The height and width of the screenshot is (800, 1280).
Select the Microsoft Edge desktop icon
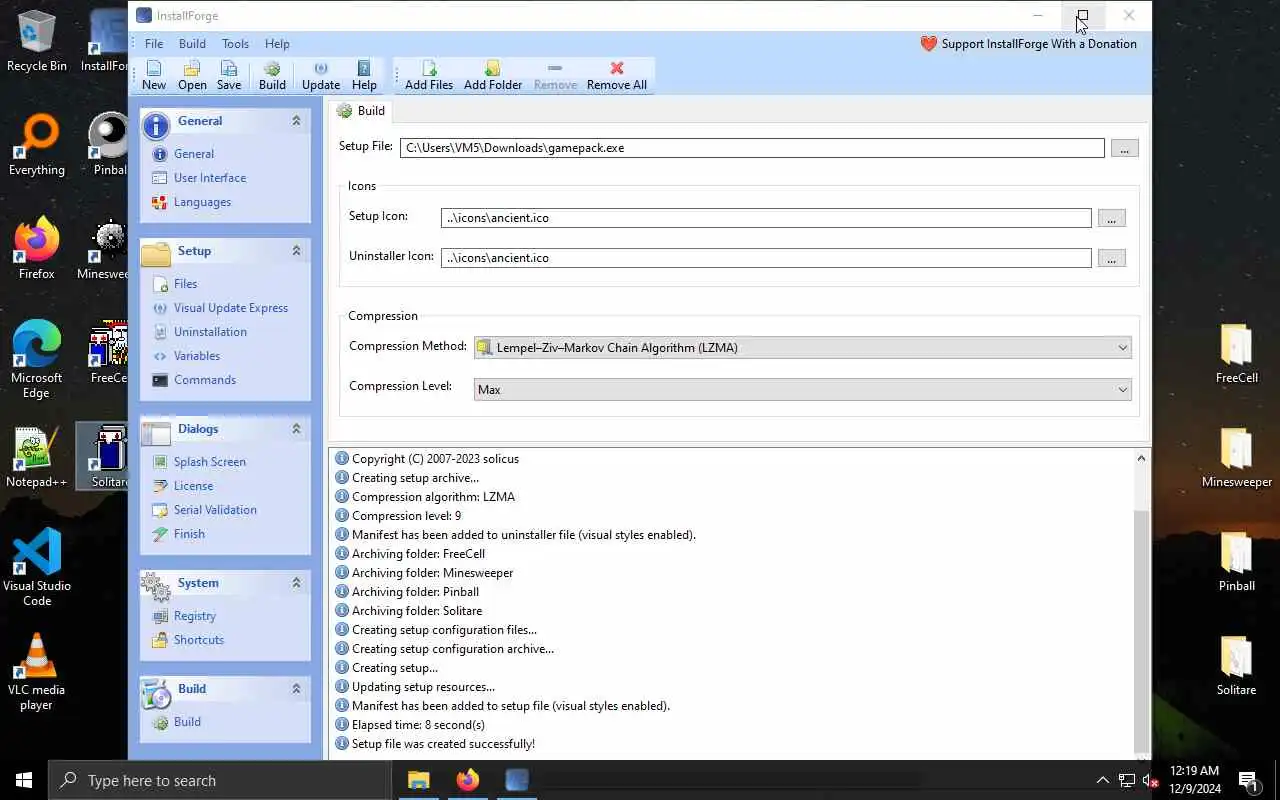[x=37, y=360]
